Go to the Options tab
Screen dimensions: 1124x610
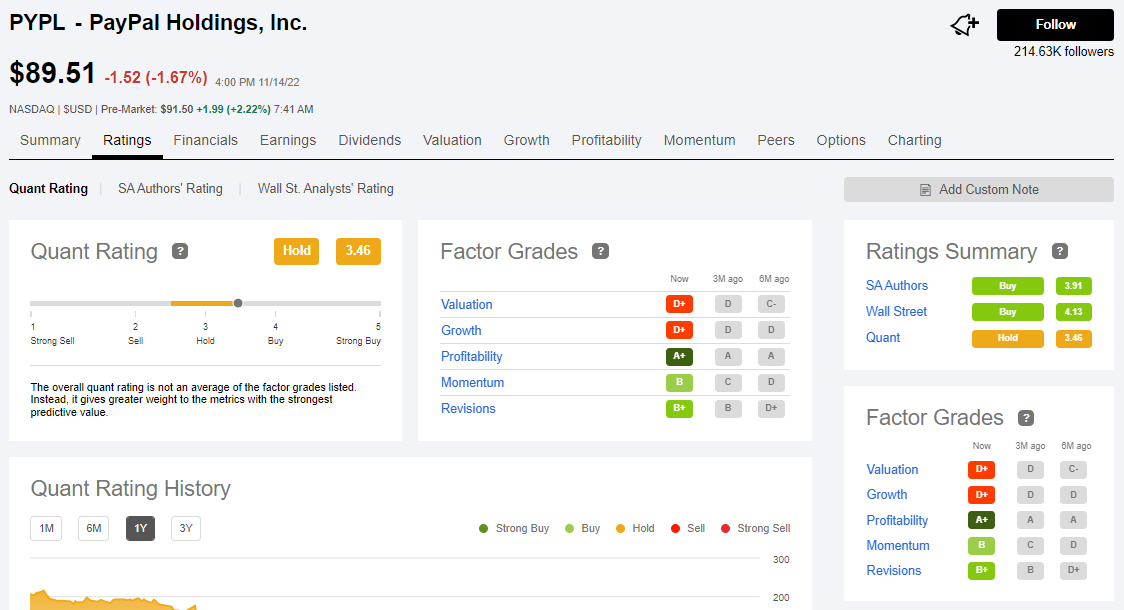tap(841, 140)
